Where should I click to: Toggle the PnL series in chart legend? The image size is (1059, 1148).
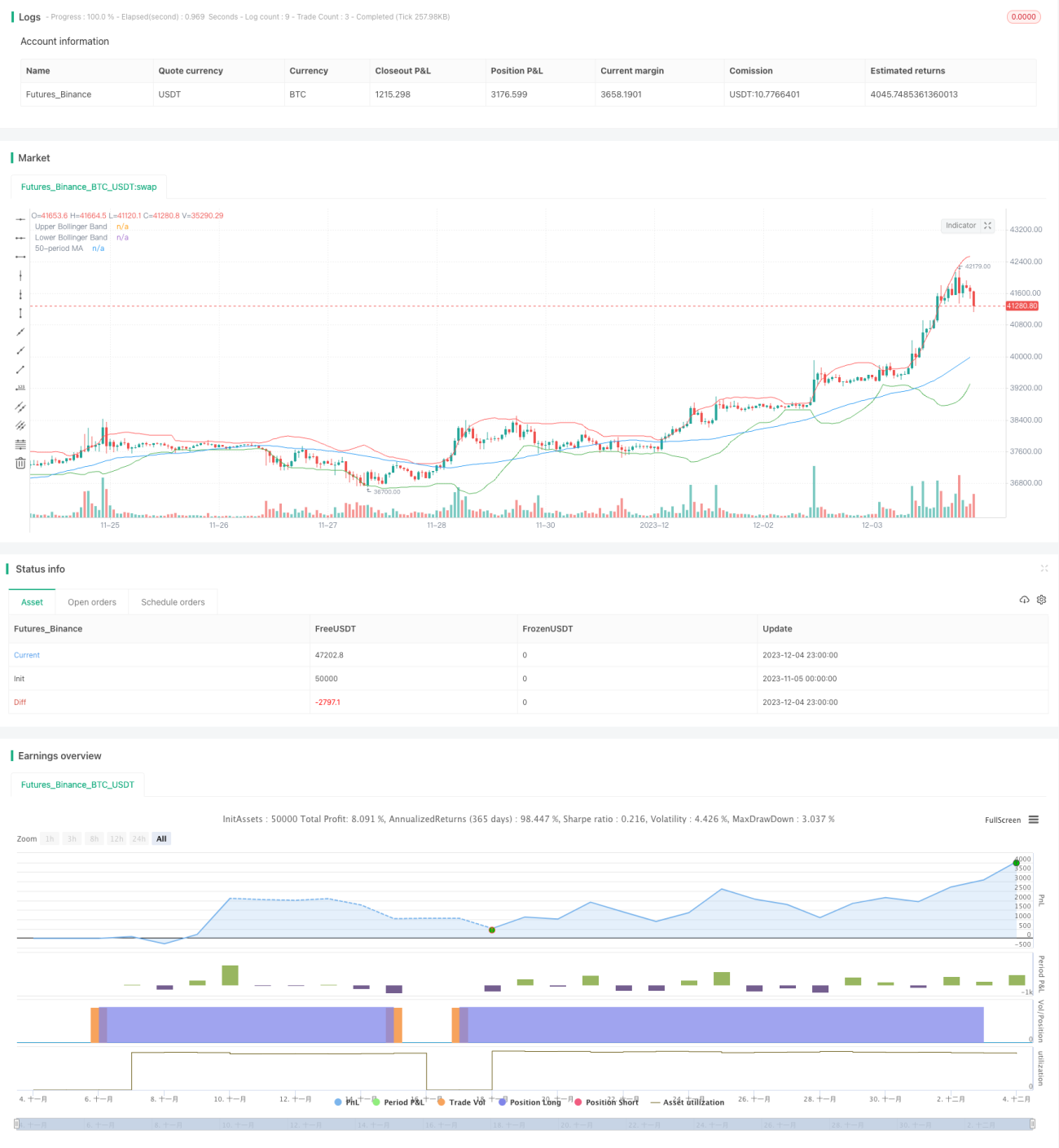point(347,1102)
